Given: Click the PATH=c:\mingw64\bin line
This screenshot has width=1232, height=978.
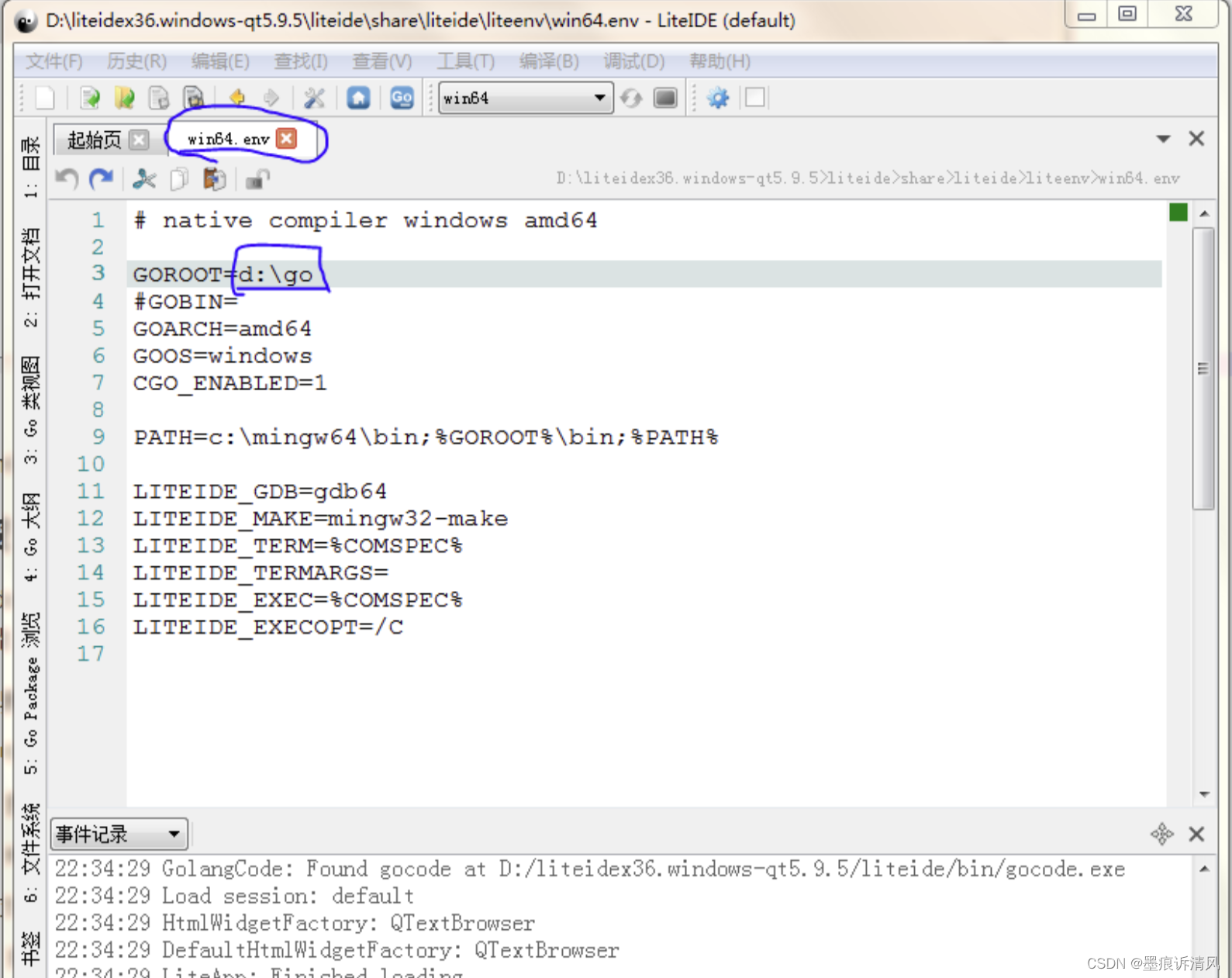Looking at the screenshot, I should click(x=425, y=437).
